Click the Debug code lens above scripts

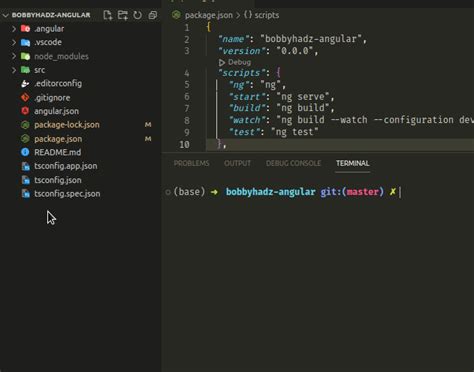point(235,62)
